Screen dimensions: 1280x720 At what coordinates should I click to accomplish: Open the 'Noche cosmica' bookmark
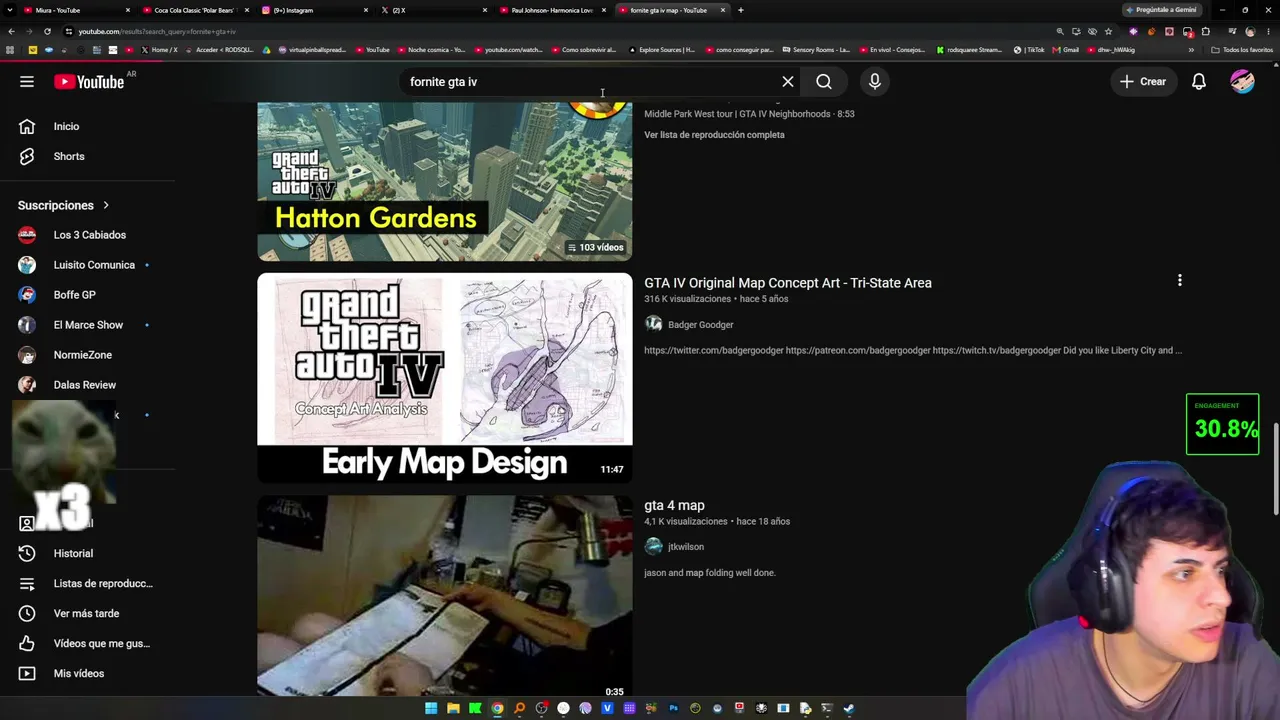431,50
